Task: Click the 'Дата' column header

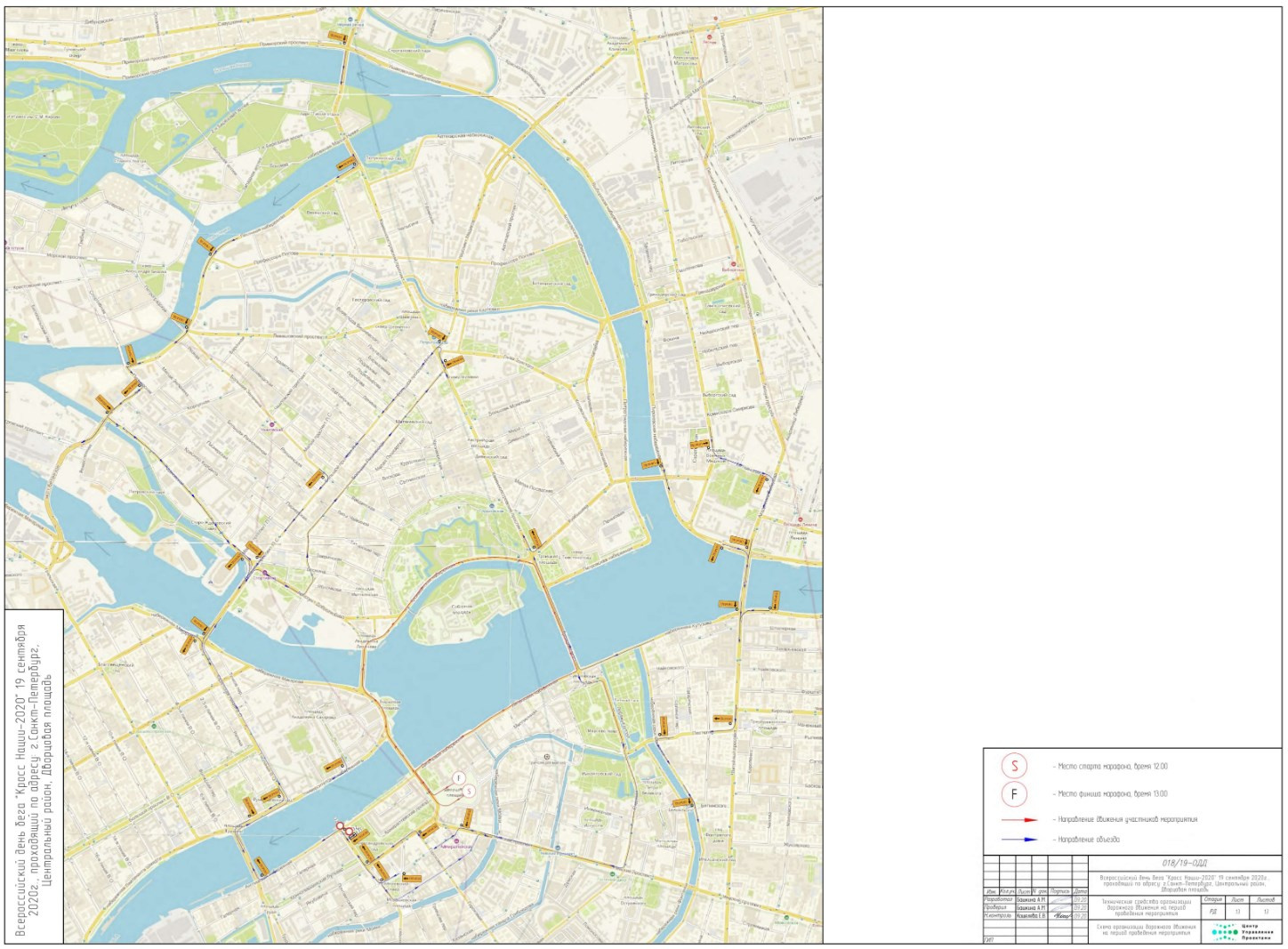Action: pos(1080,891)
